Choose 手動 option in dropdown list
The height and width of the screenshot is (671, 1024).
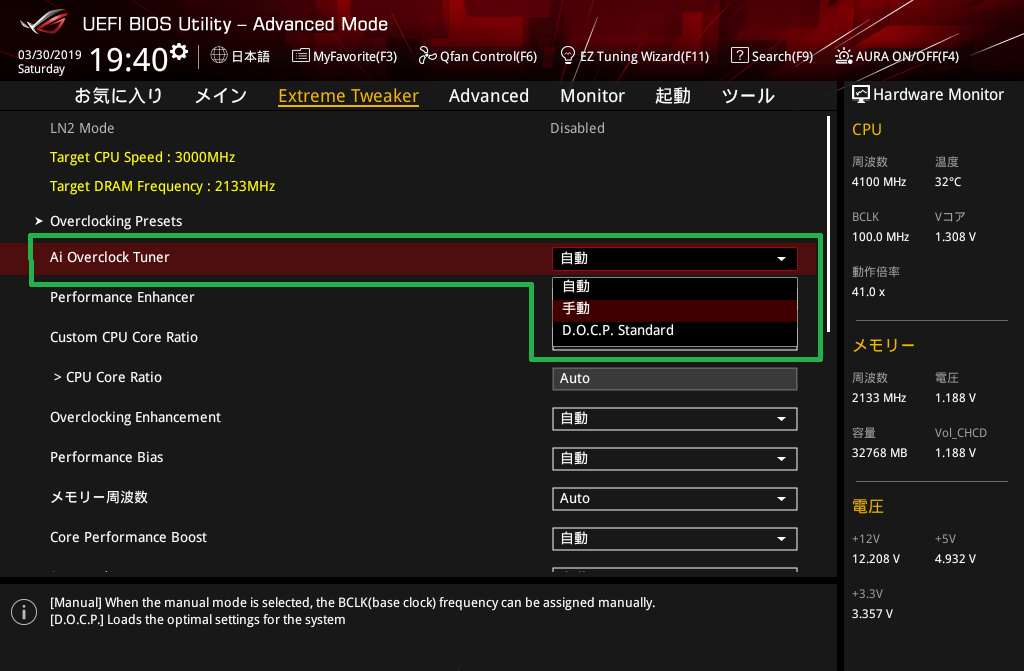(x=675, y=308)
